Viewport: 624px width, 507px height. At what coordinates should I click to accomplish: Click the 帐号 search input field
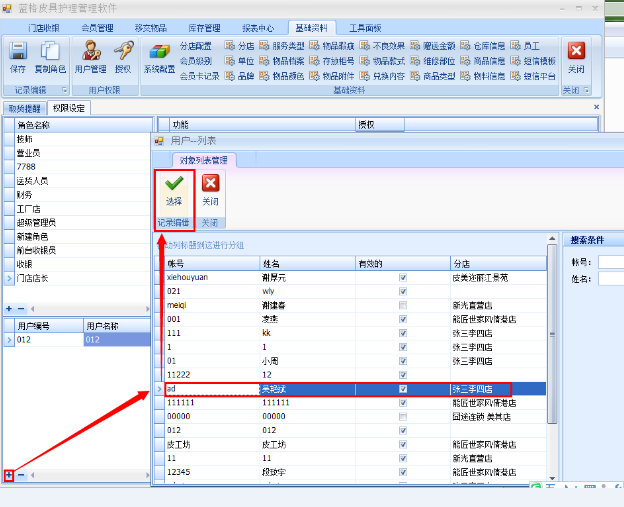tap(610, 263)
